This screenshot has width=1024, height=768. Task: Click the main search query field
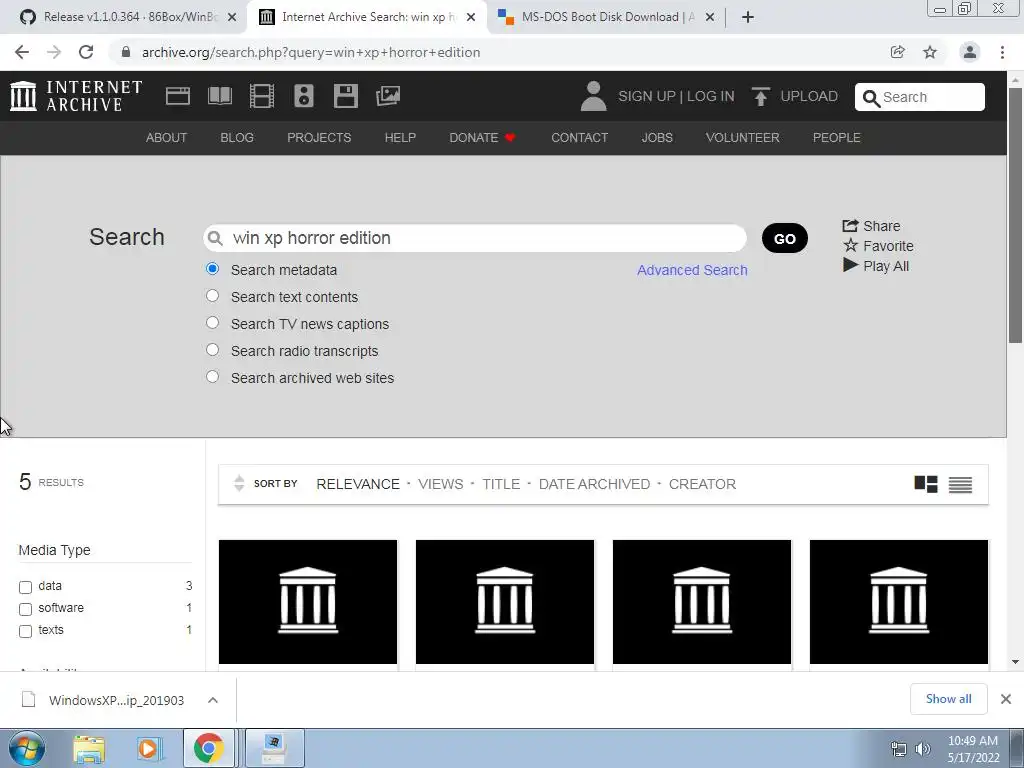click(475, 238)
